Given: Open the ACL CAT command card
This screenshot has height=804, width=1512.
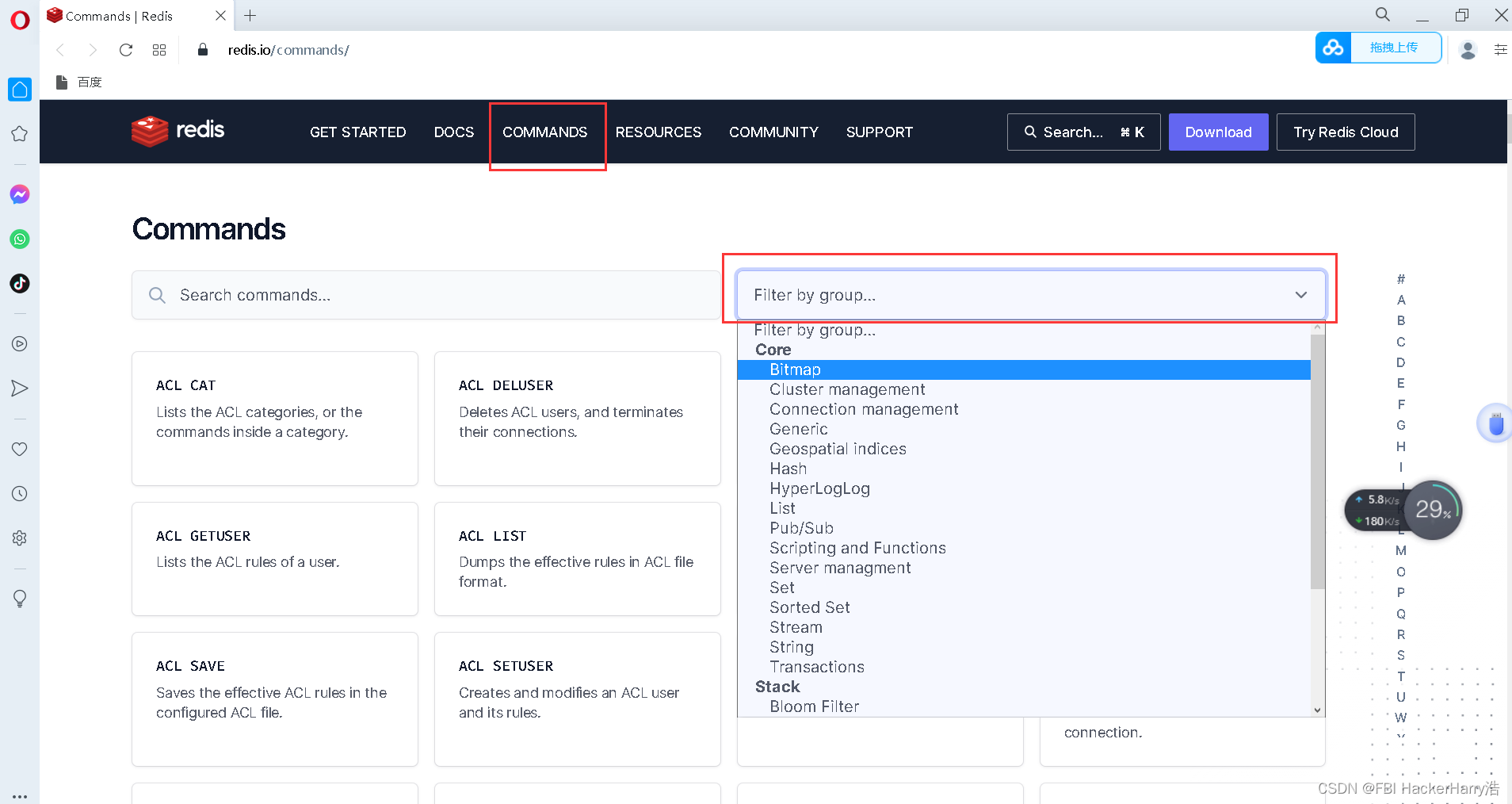Looking at the screenshot, I should (275, 419).
